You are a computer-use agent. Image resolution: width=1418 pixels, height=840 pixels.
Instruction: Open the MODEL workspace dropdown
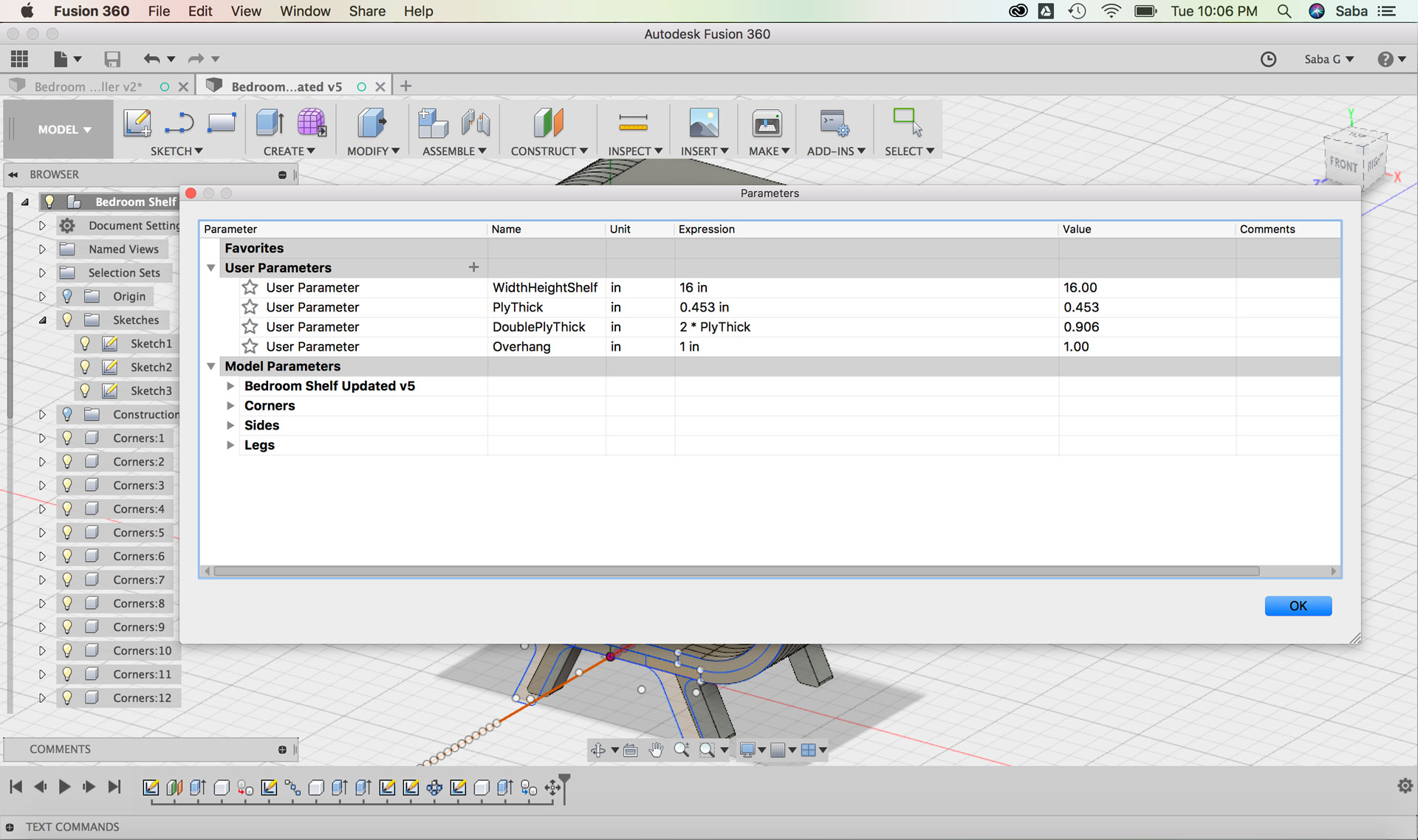tap(64, 130)
